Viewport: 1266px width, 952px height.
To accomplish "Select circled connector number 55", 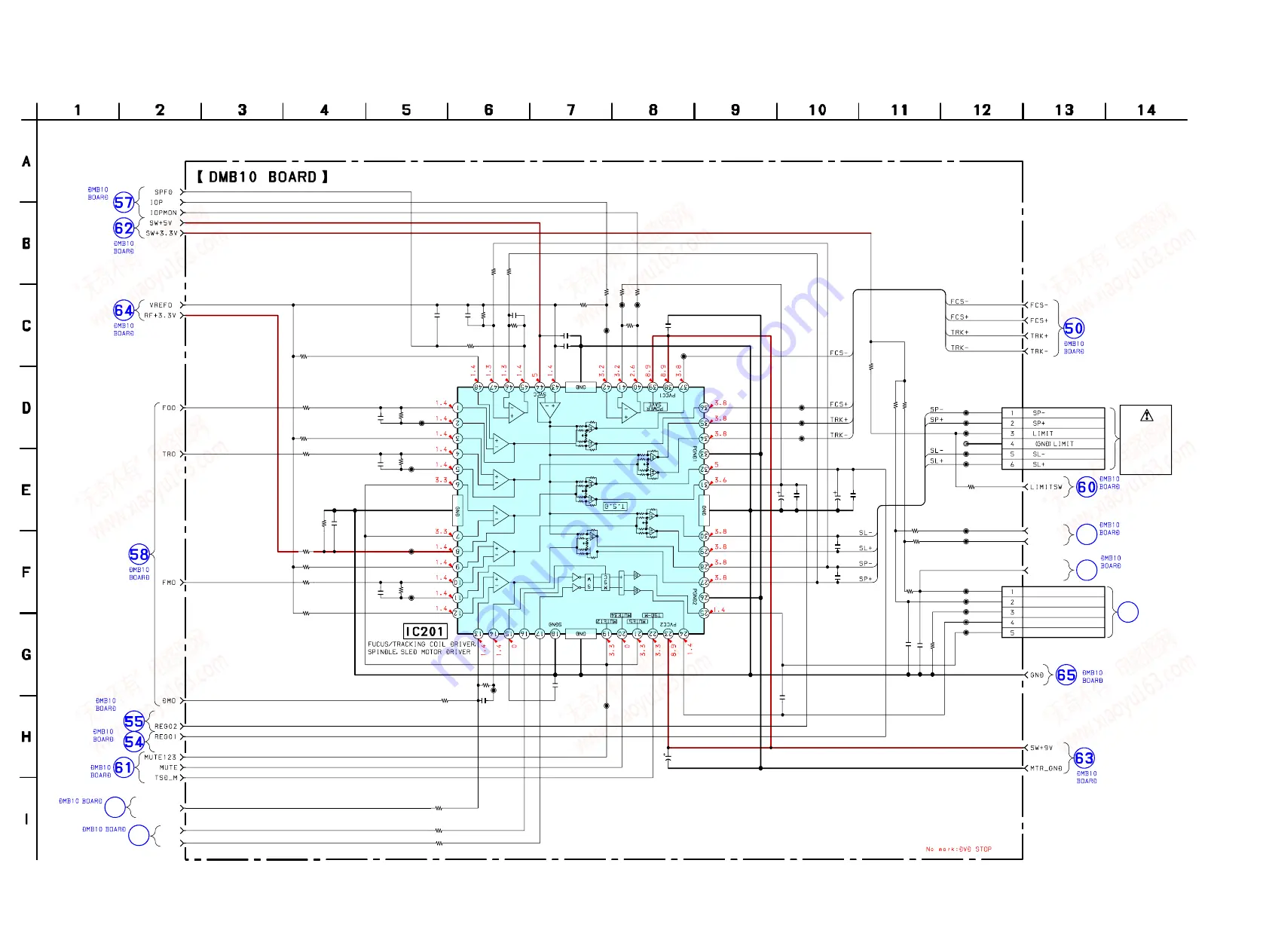I will 134,721.
